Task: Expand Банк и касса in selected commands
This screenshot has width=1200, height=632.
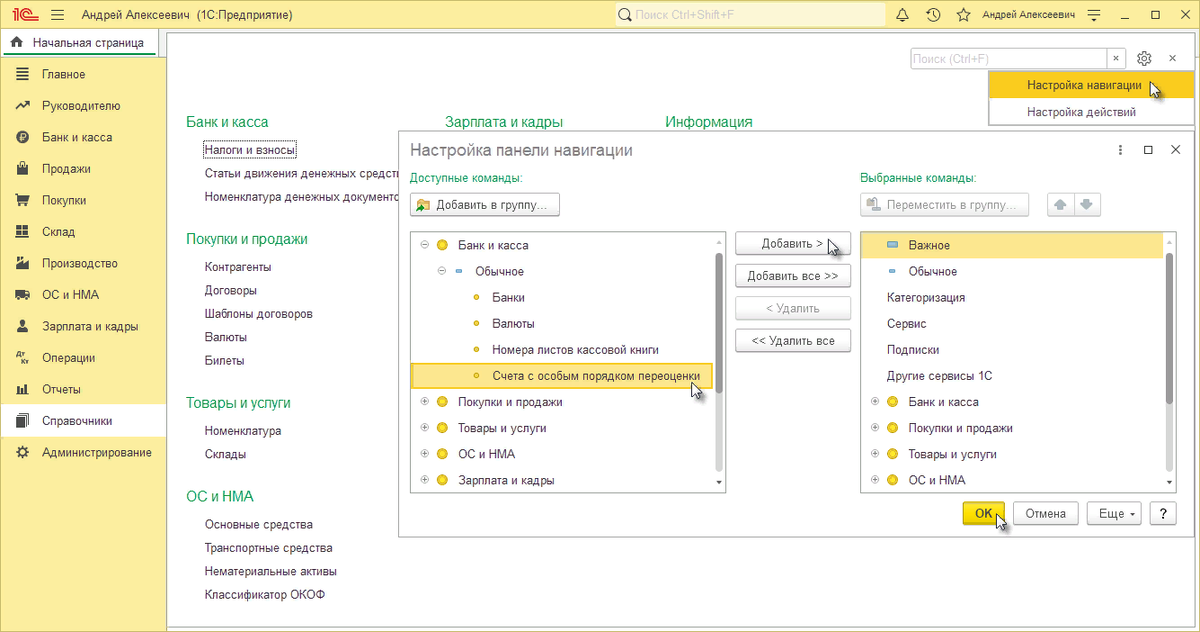Action: point(876,402)
